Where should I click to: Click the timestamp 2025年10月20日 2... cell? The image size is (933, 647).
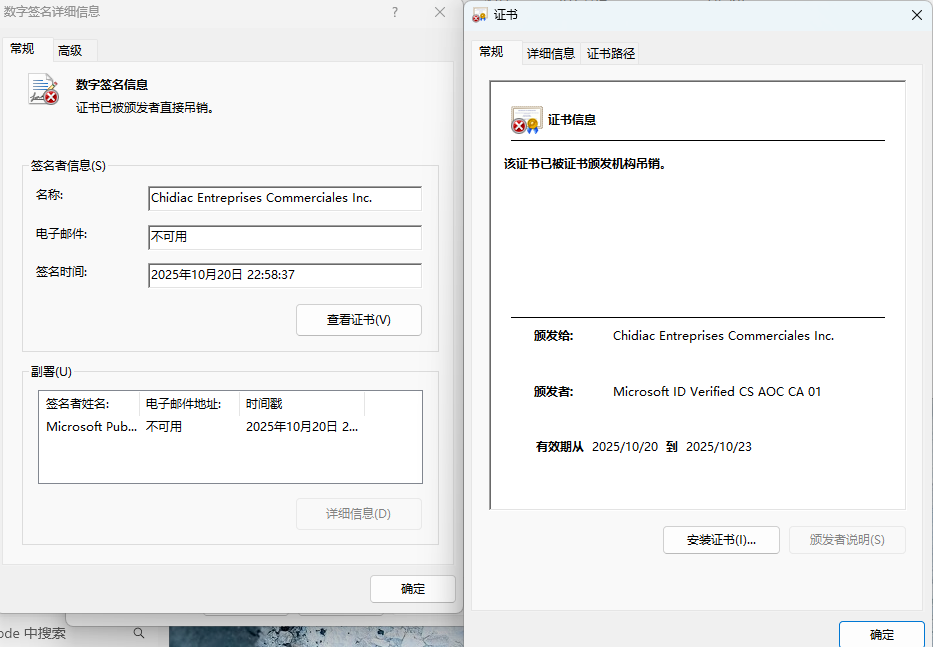click(302, 427)
